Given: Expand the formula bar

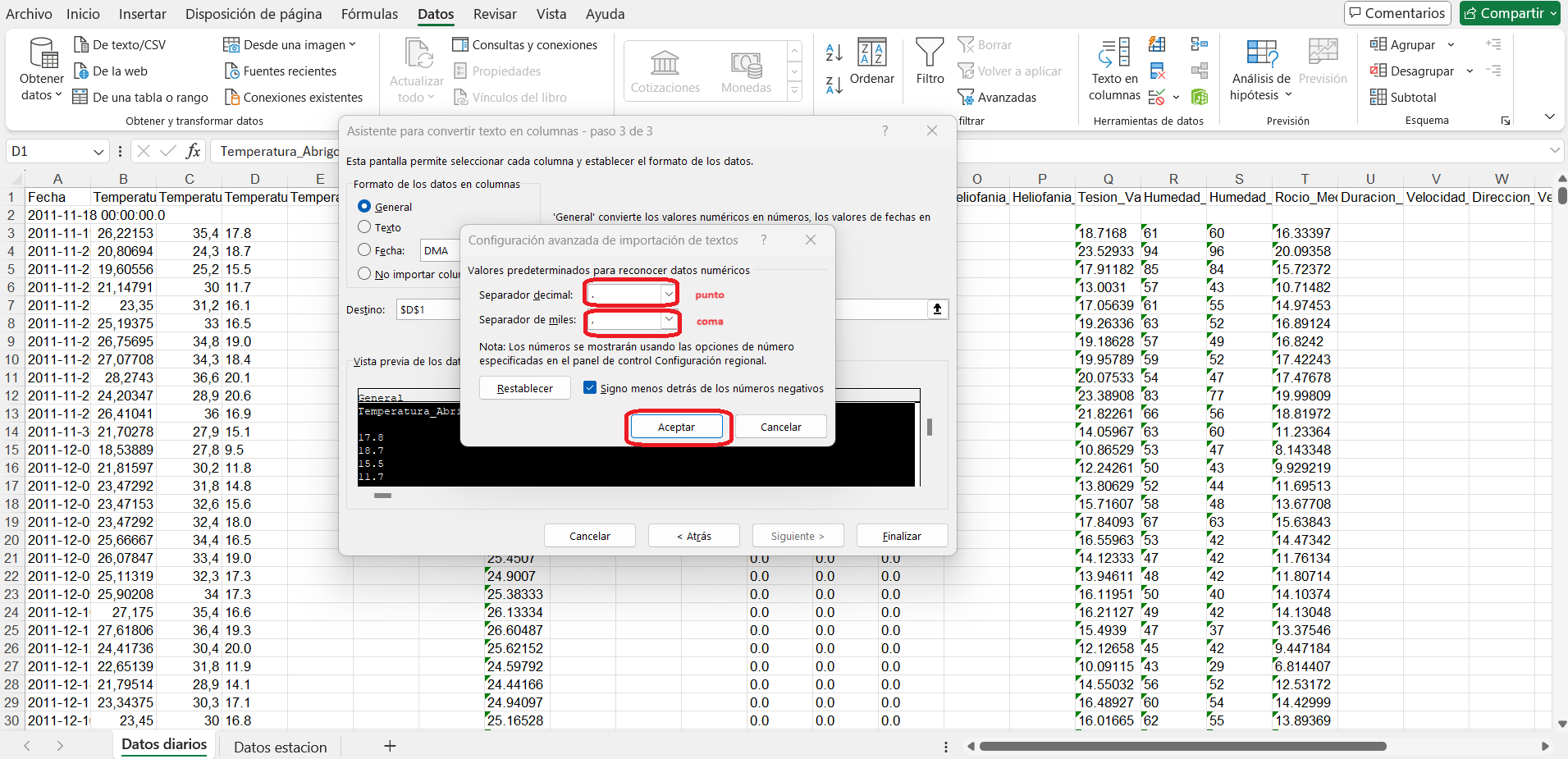Looking at the screenshot, I should pyautogui.click(x=1555, y=151).
